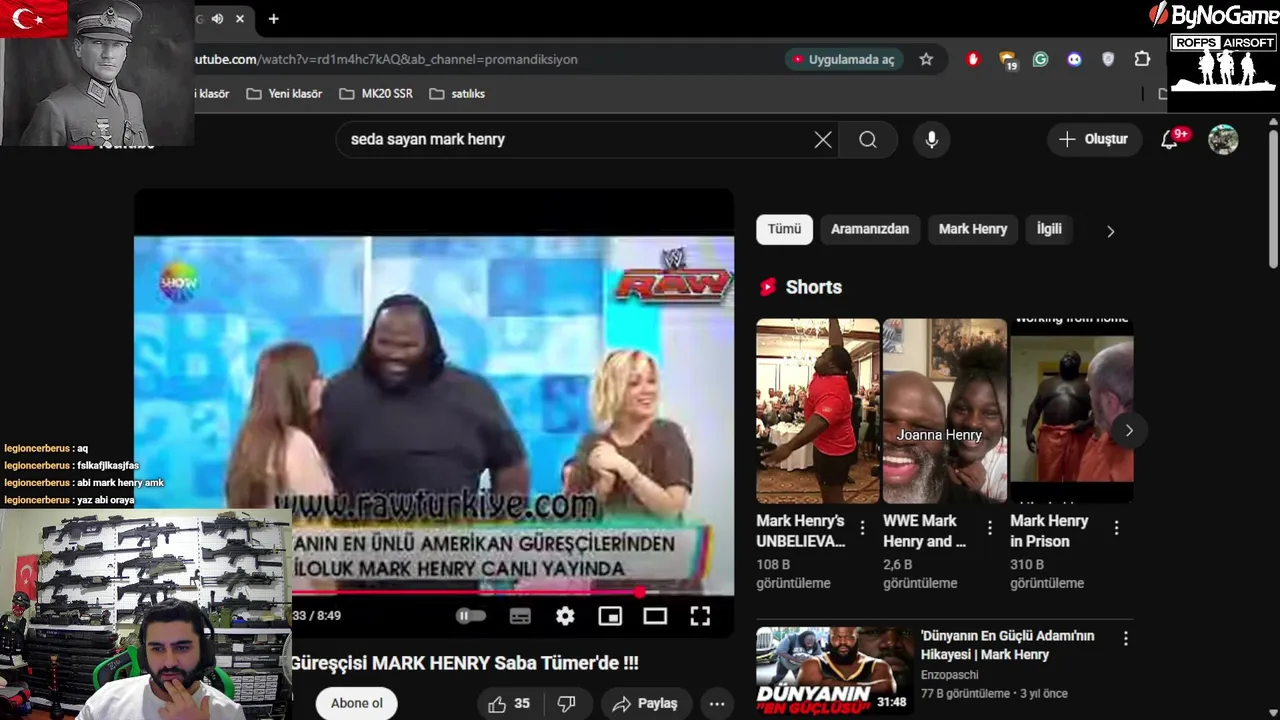The image size is (1280, 720).
Task: Open the Dünyanın En Güçlü Adamı'nın Hikayesi title
Action: pos(1007,645)
